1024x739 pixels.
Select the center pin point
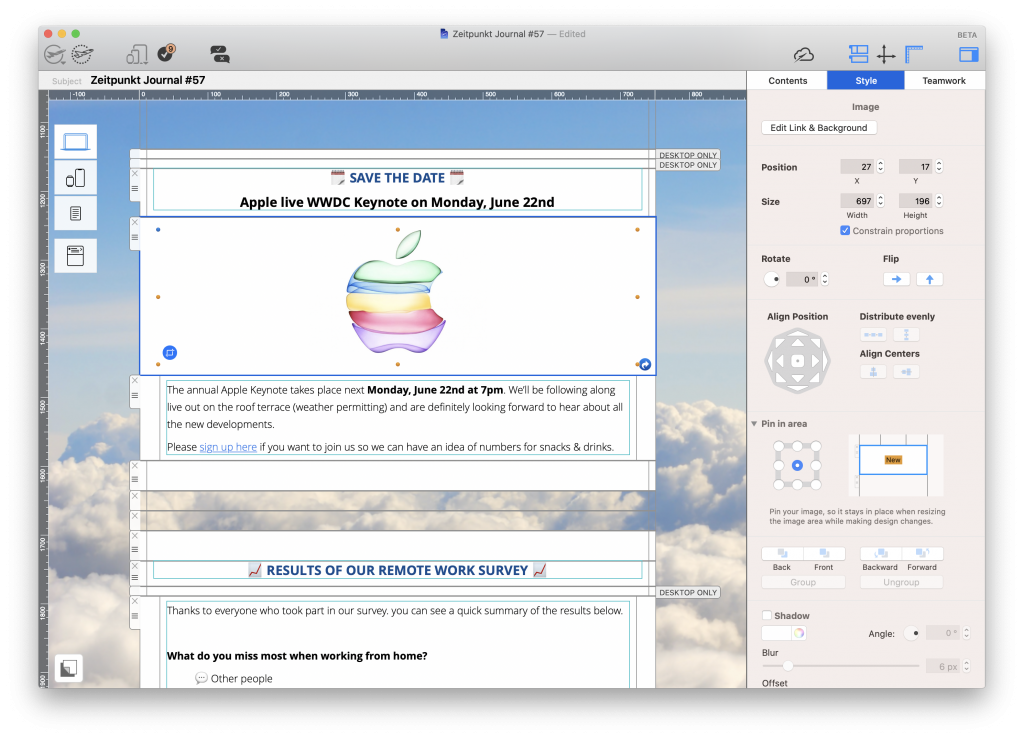(797, 465)
